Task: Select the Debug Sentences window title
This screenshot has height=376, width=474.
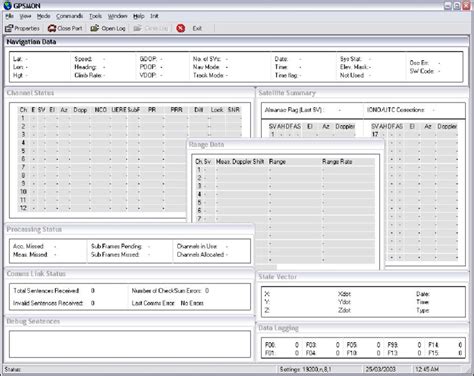Action: pyautogui.click(x=33, y=321)
